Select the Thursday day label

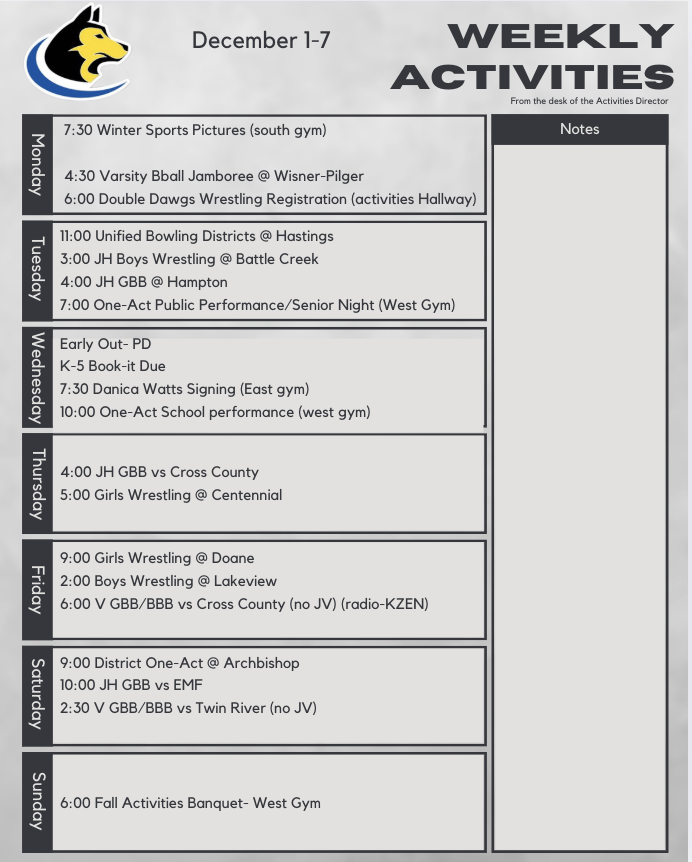[x=37, y=483]
